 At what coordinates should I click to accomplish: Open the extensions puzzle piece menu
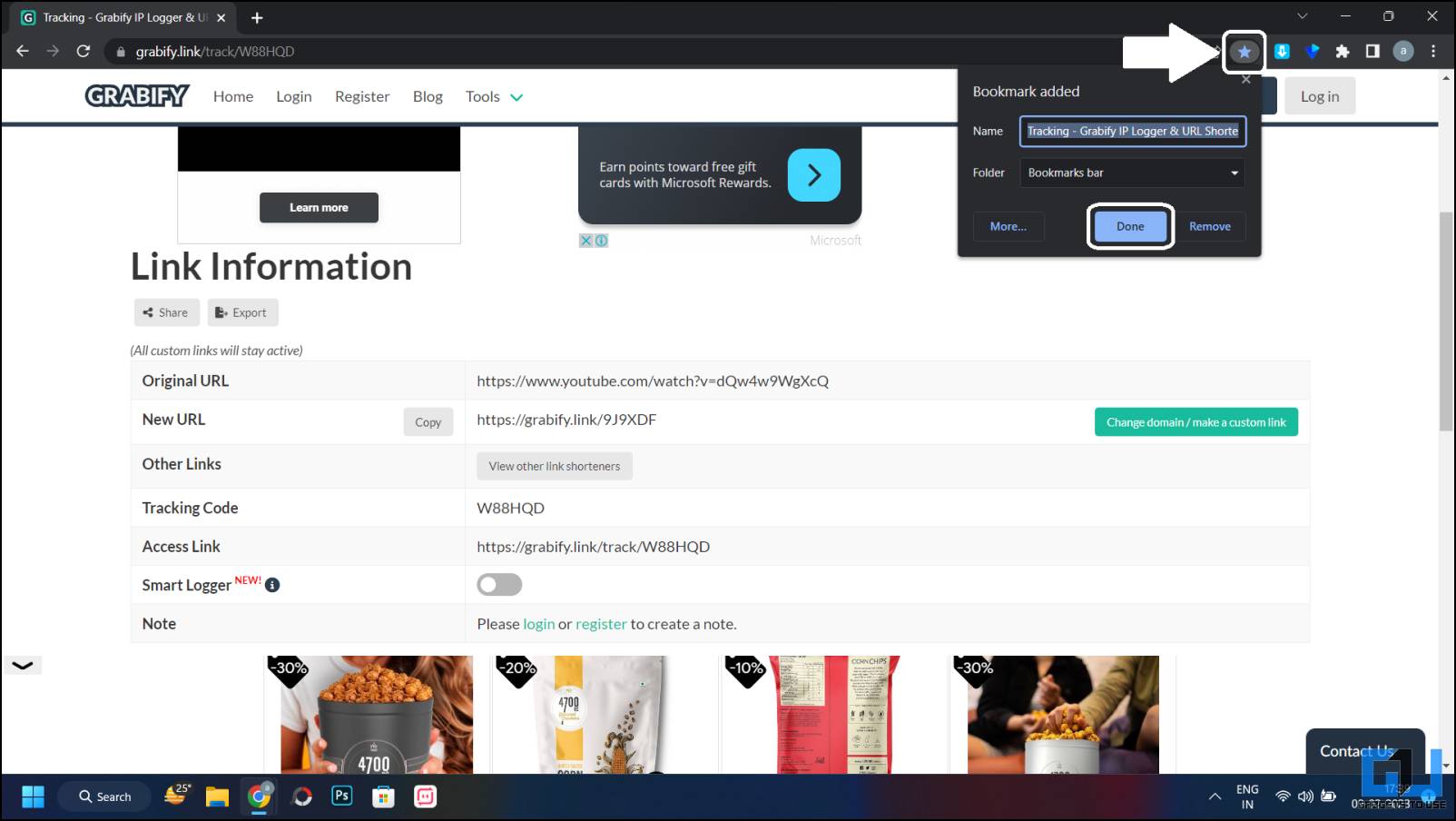point(1343,52)
